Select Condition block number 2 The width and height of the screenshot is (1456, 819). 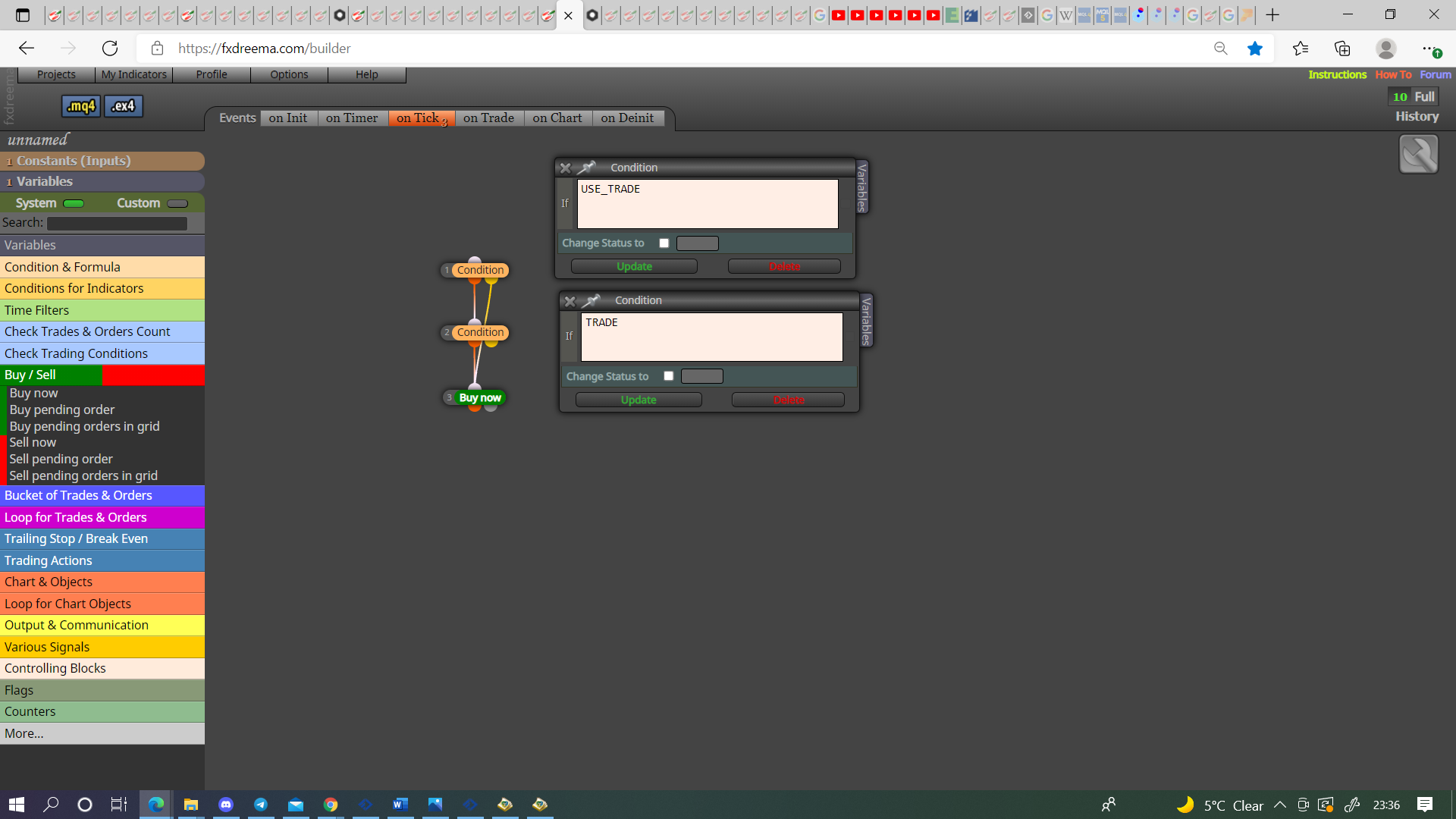click(x=480, y=332)
